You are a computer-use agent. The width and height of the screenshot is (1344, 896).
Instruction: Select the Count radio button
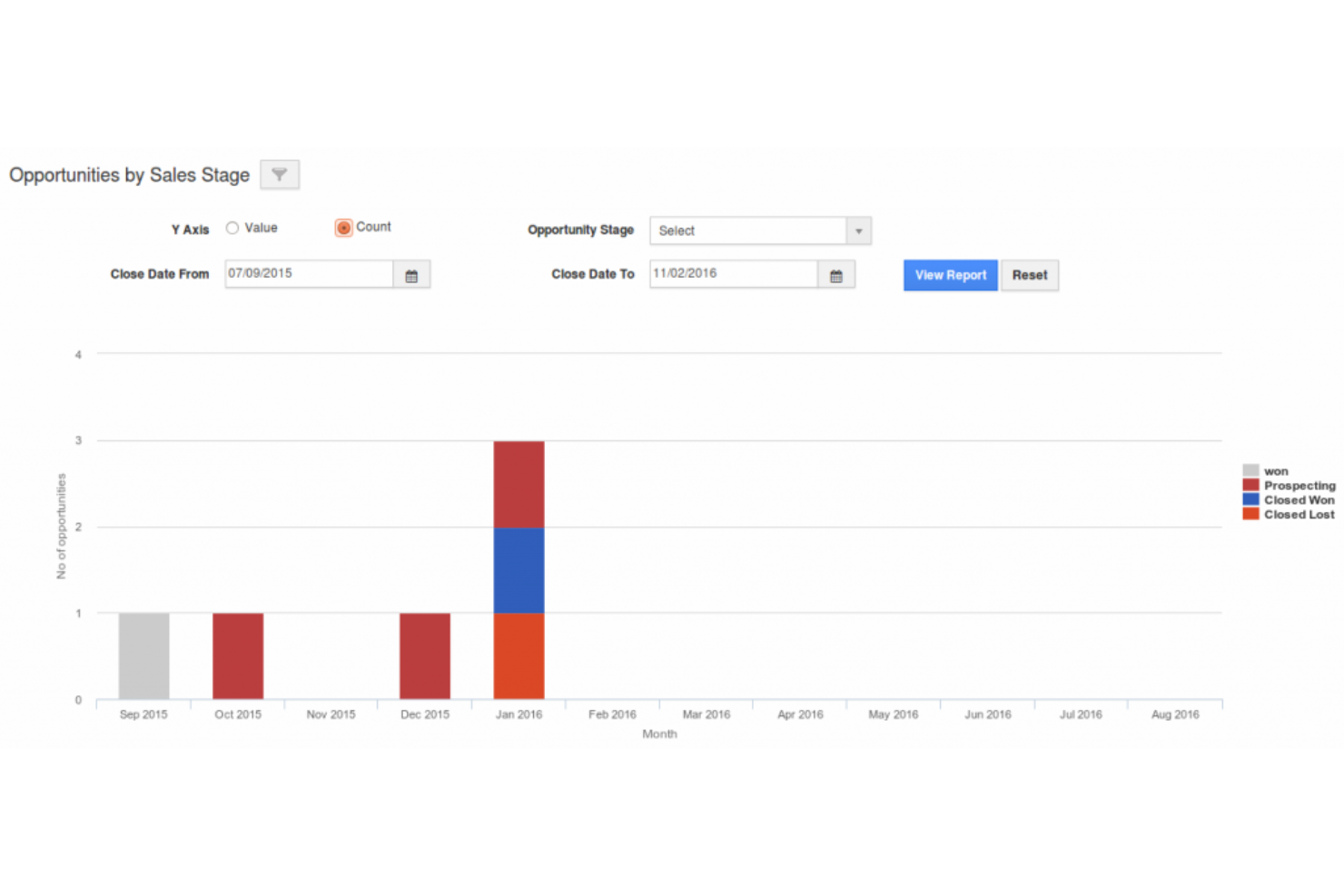pos(343,228)
